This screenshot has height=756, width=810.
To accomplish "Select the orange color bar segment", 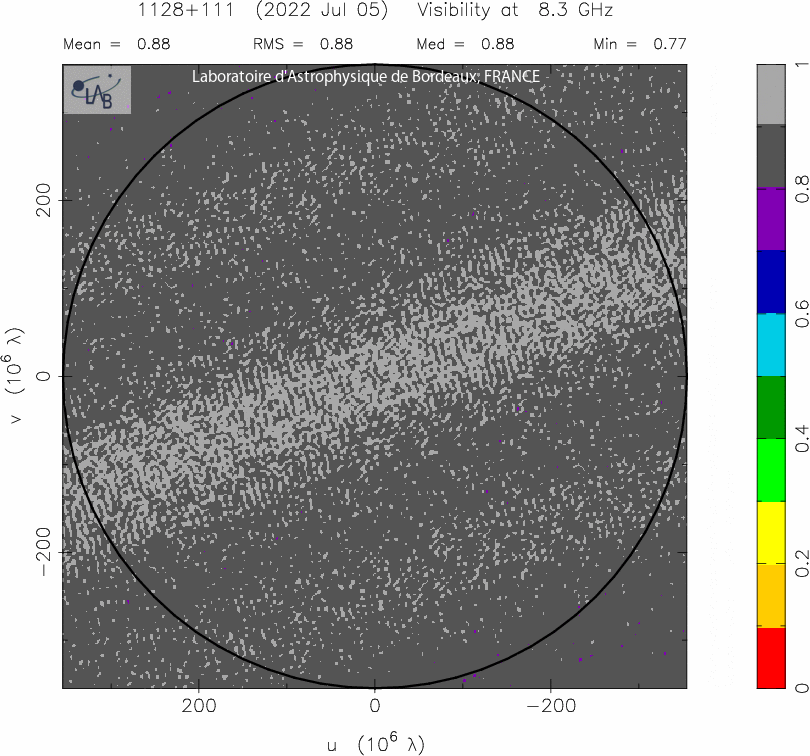I will (x=771, y=596).
